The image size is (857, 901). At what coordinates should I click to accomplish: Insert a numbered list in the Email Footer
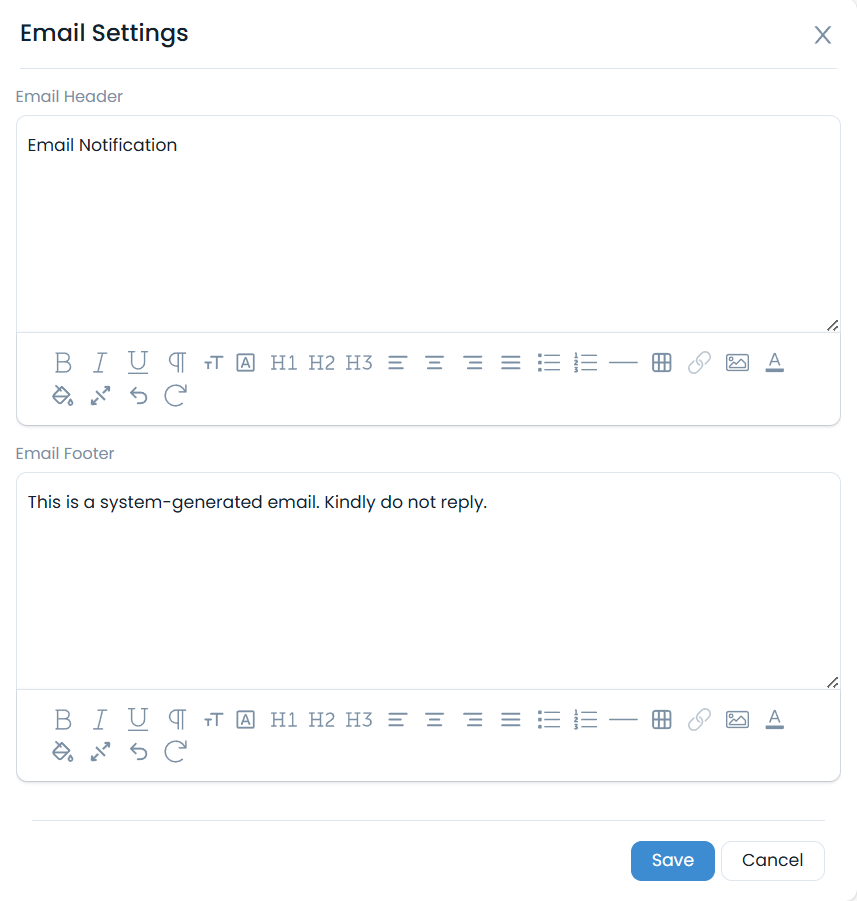click(586, 719)
